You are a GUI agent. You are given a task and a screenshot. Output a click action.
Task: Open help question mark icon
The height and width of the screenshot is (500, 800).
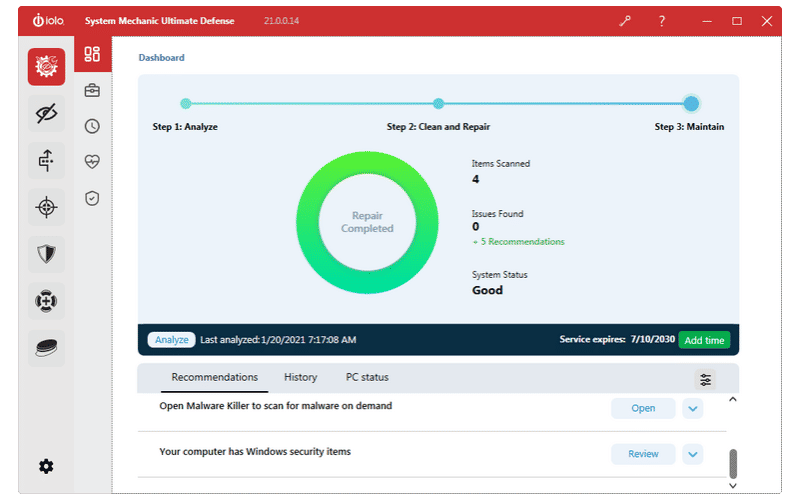[662, 21]
